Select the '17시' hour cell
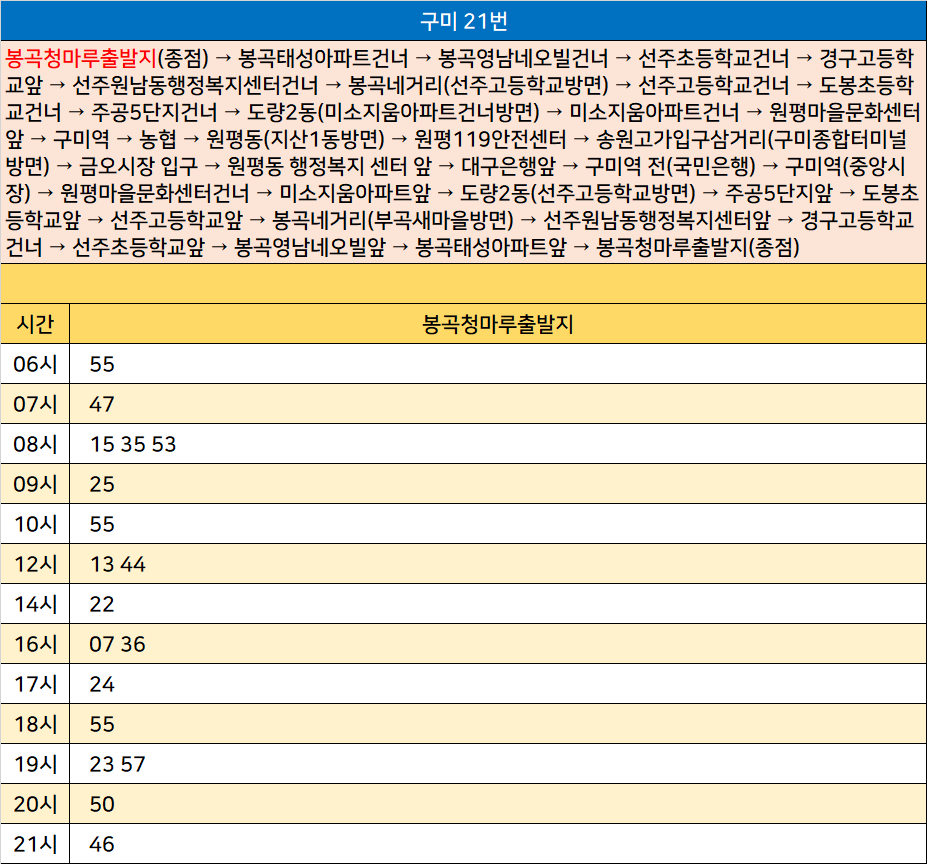The height and width of the screenshot is (864, 927). coord(35,684)
